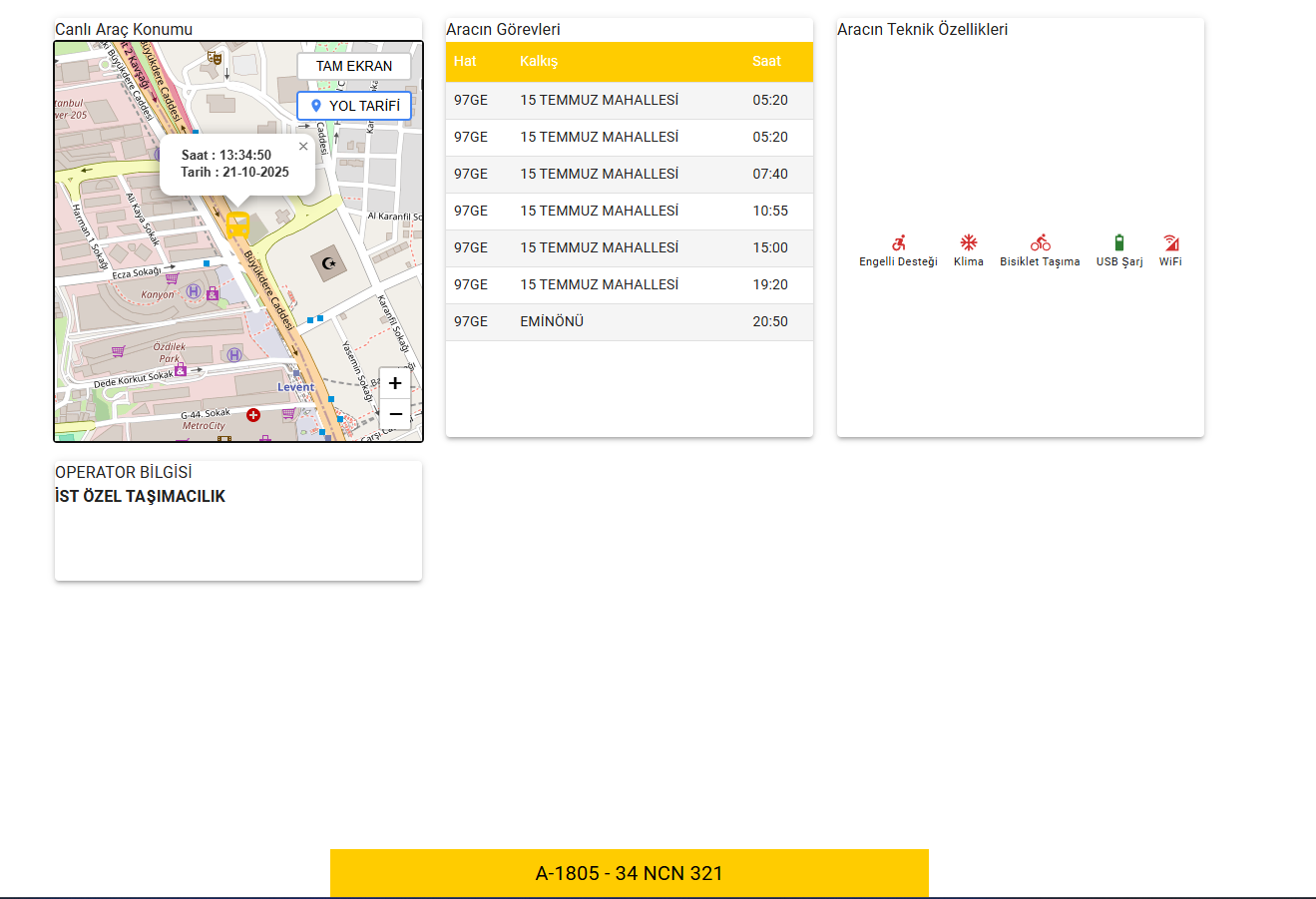Click the A-1805 - 34 NCN 321 banner
The width and height of the screenshot is (1316, 899).
[x=629, y=873]
